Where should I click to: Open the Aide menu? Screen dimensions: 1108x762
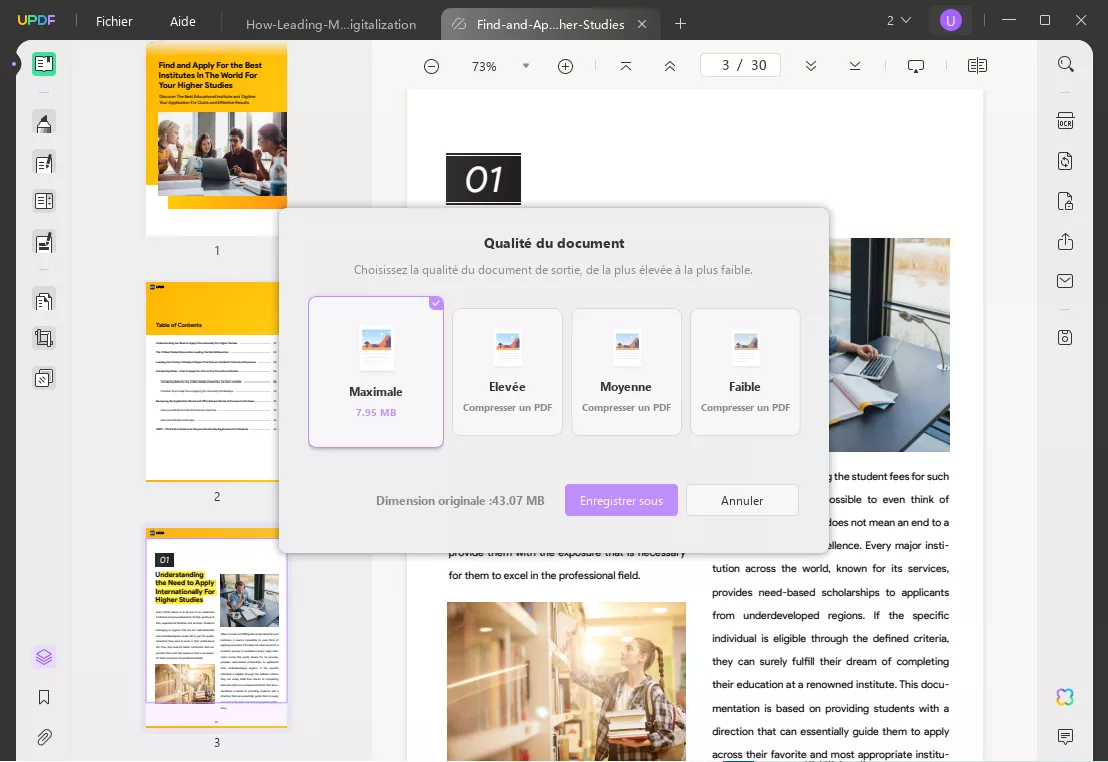point(182,21)
